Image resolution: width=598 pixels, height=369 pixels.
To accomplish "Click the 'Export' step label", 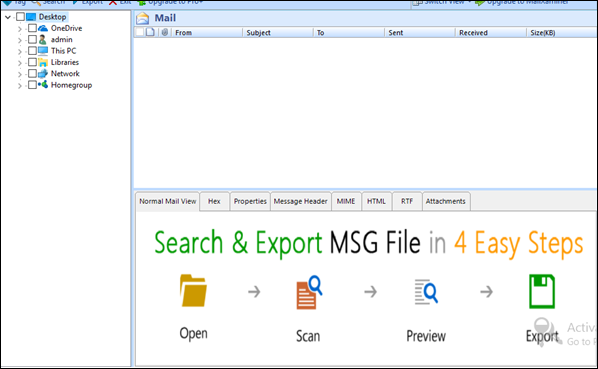I will point(542,336).
